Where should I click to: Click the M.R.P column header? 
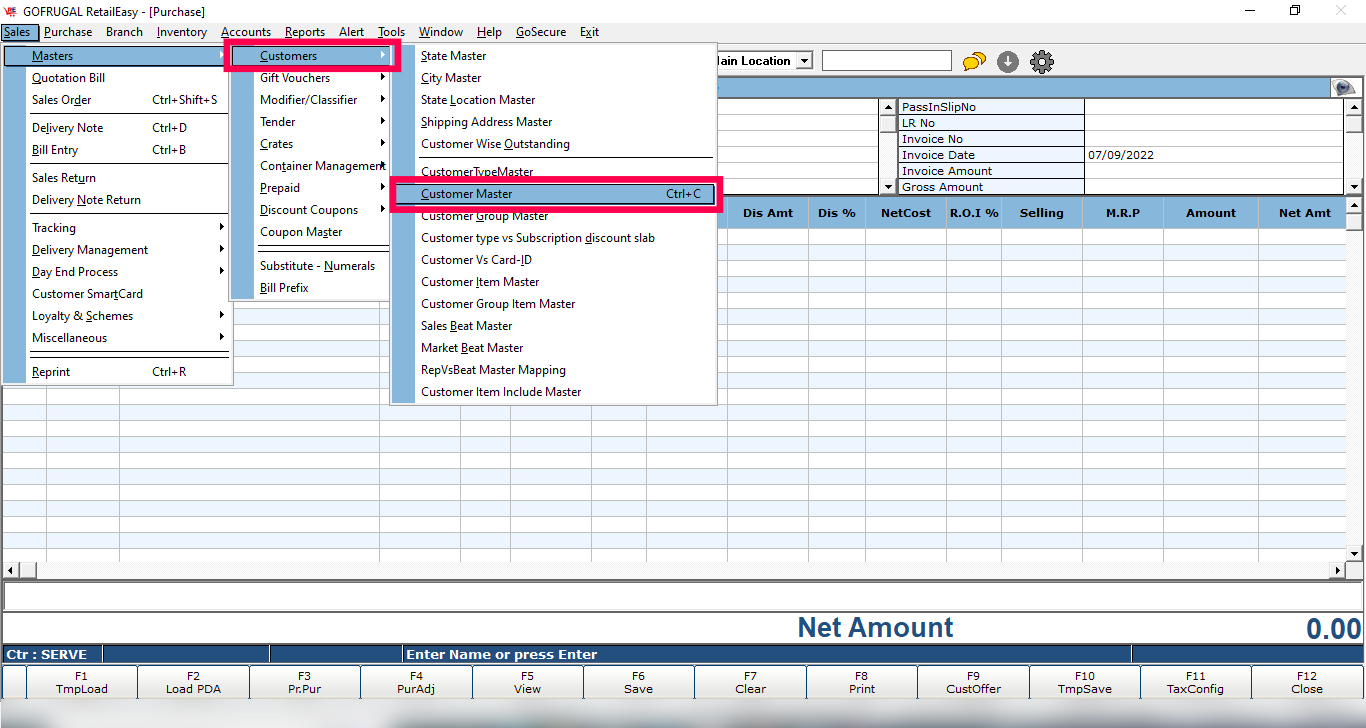(1123, 213)
